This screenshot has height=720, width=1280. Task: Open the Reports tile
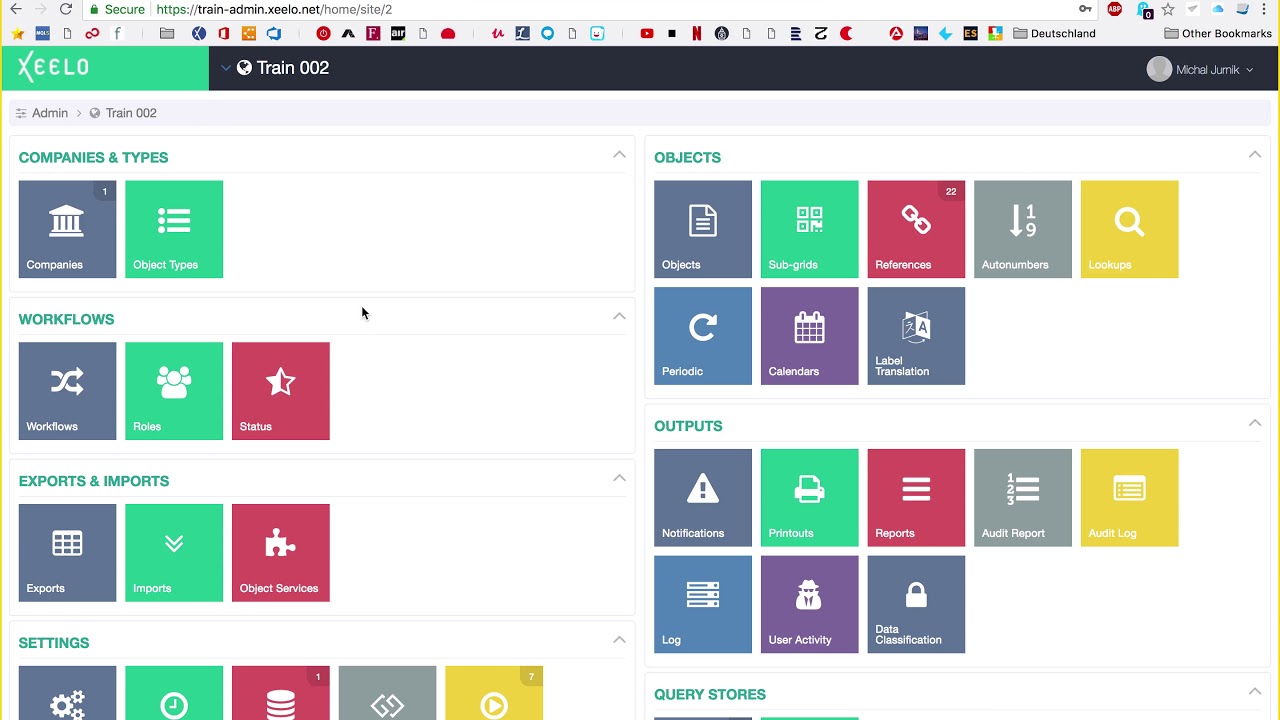pos(916,498)
